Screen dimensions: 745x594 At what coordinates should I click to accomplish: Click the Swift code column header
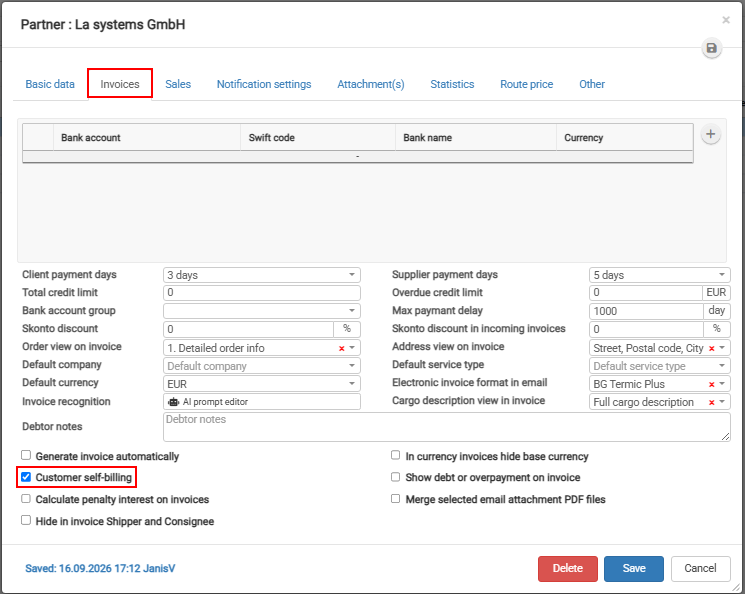pos(318,138)
